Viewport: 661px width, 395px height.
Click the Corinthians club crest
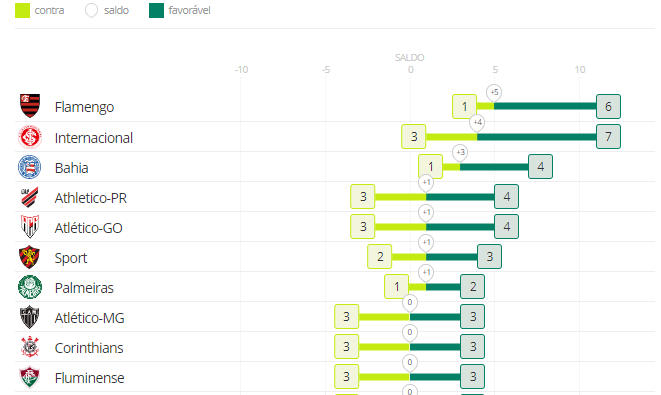click(x=30, y=347)
